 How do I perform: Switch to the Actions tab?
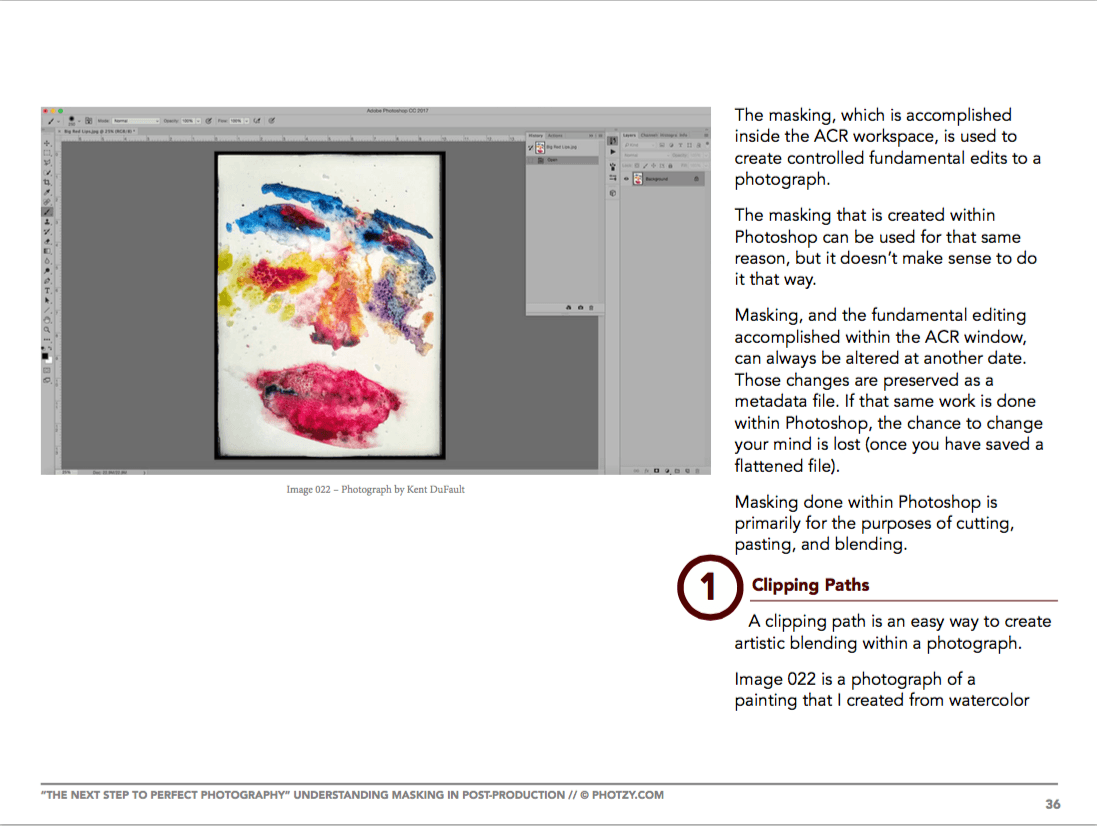555,136
